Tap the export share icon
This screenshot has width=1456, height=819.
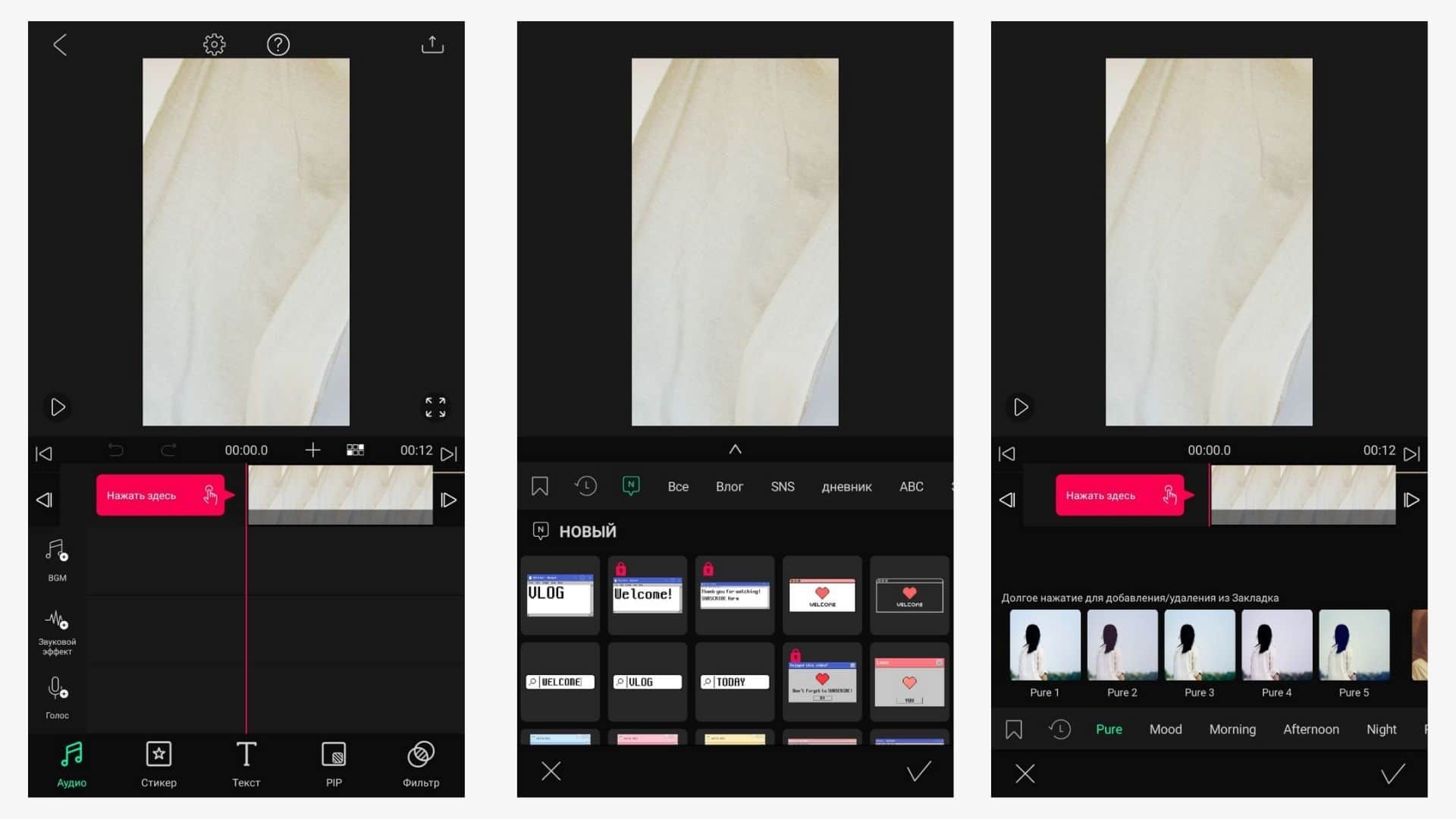432,45
